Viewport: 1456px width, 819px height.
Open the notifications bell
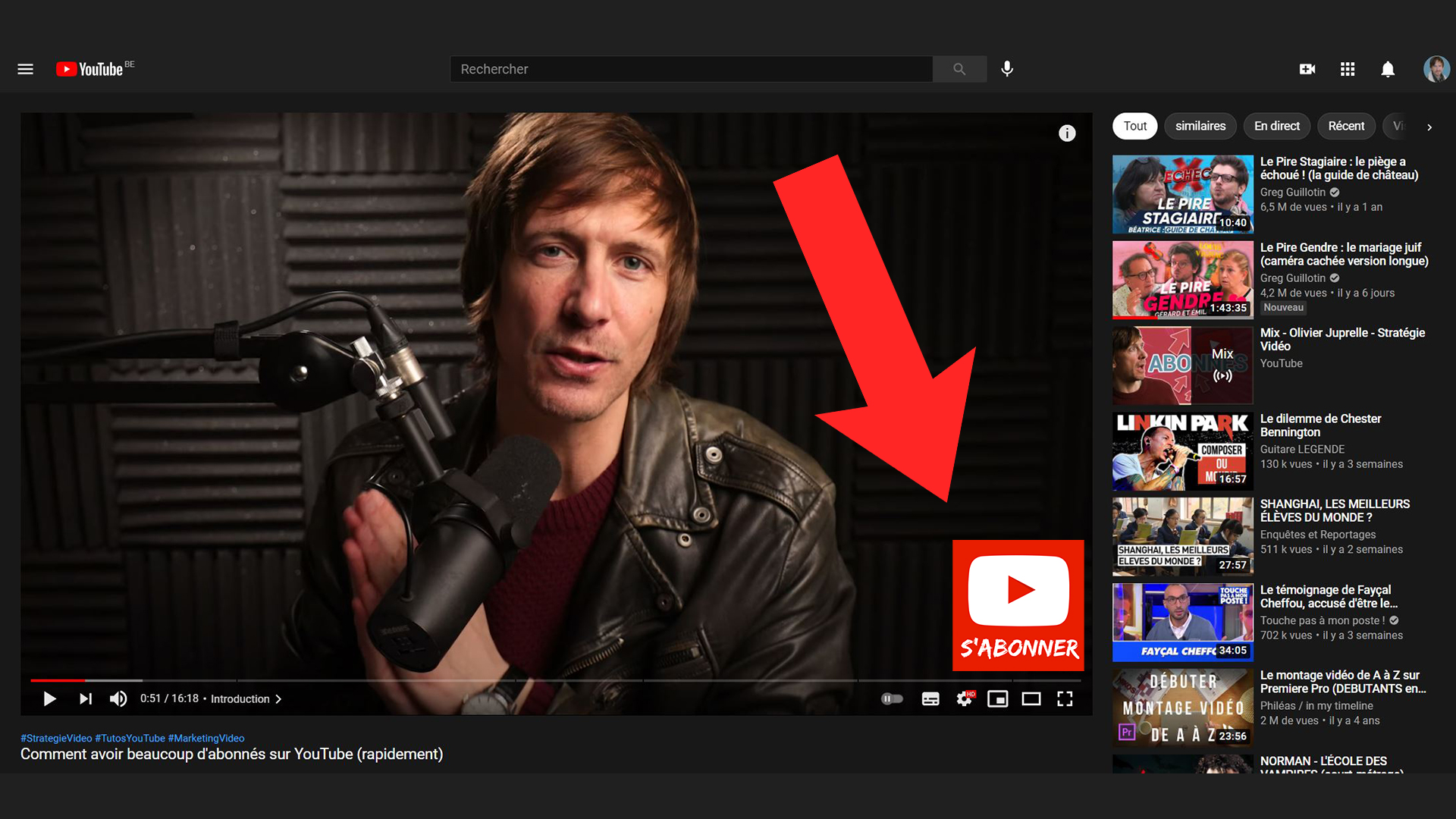1388,69
